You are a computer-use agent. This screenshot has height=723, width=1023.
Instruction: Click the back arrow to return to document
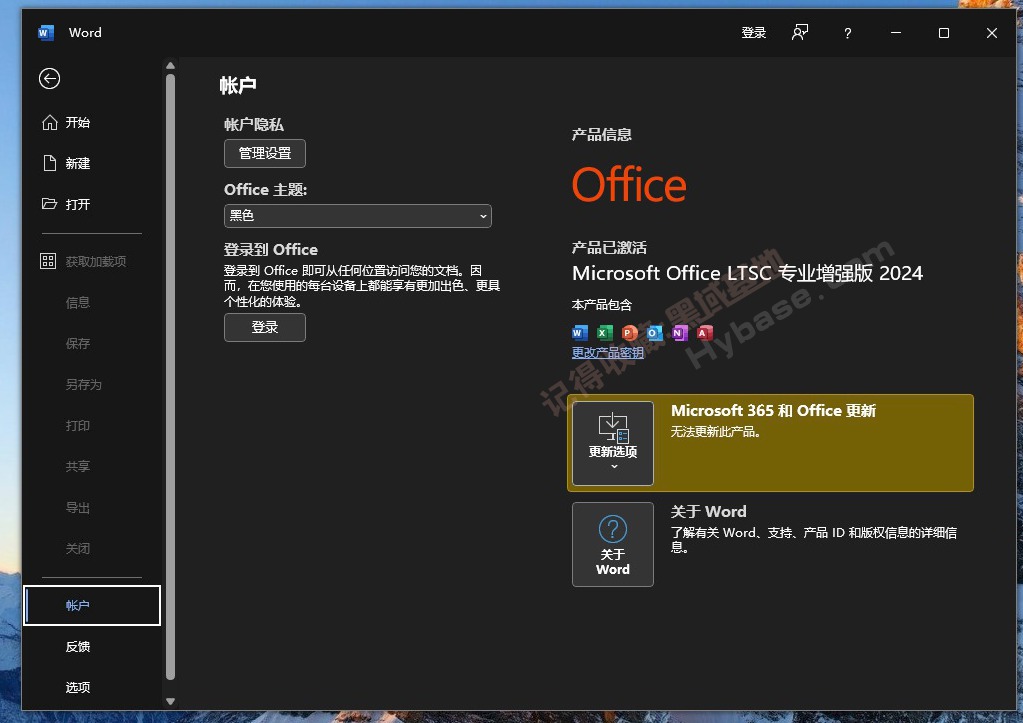coord(50,79)
